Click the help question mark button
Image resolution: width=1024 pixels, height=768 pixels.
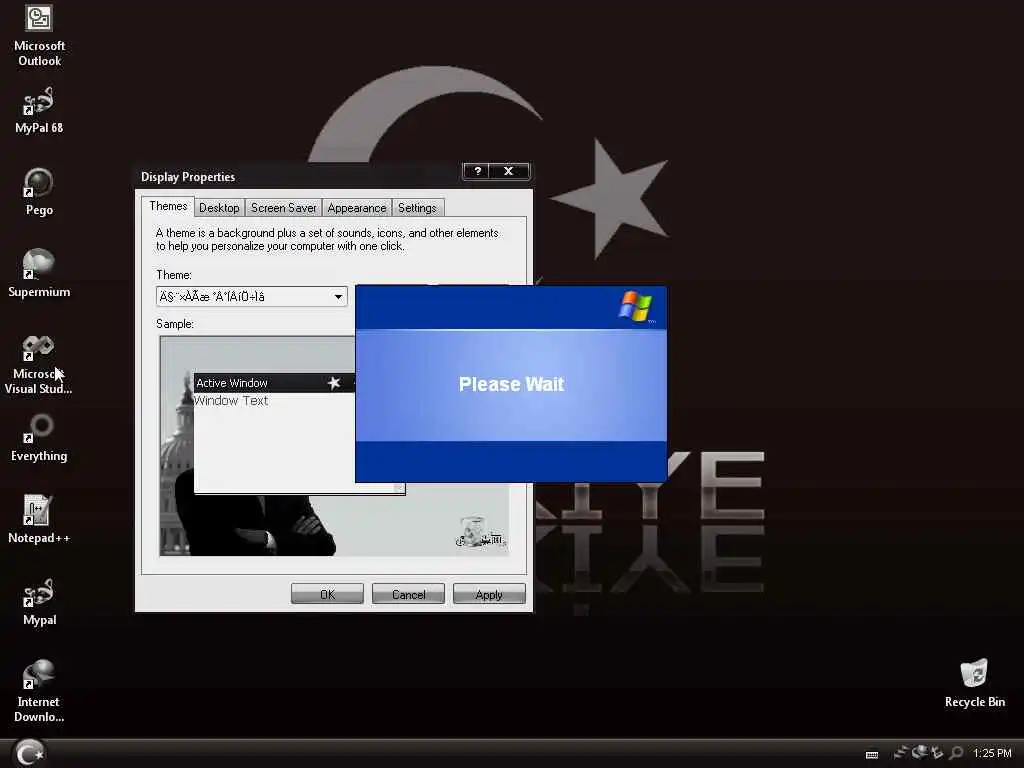478,171
